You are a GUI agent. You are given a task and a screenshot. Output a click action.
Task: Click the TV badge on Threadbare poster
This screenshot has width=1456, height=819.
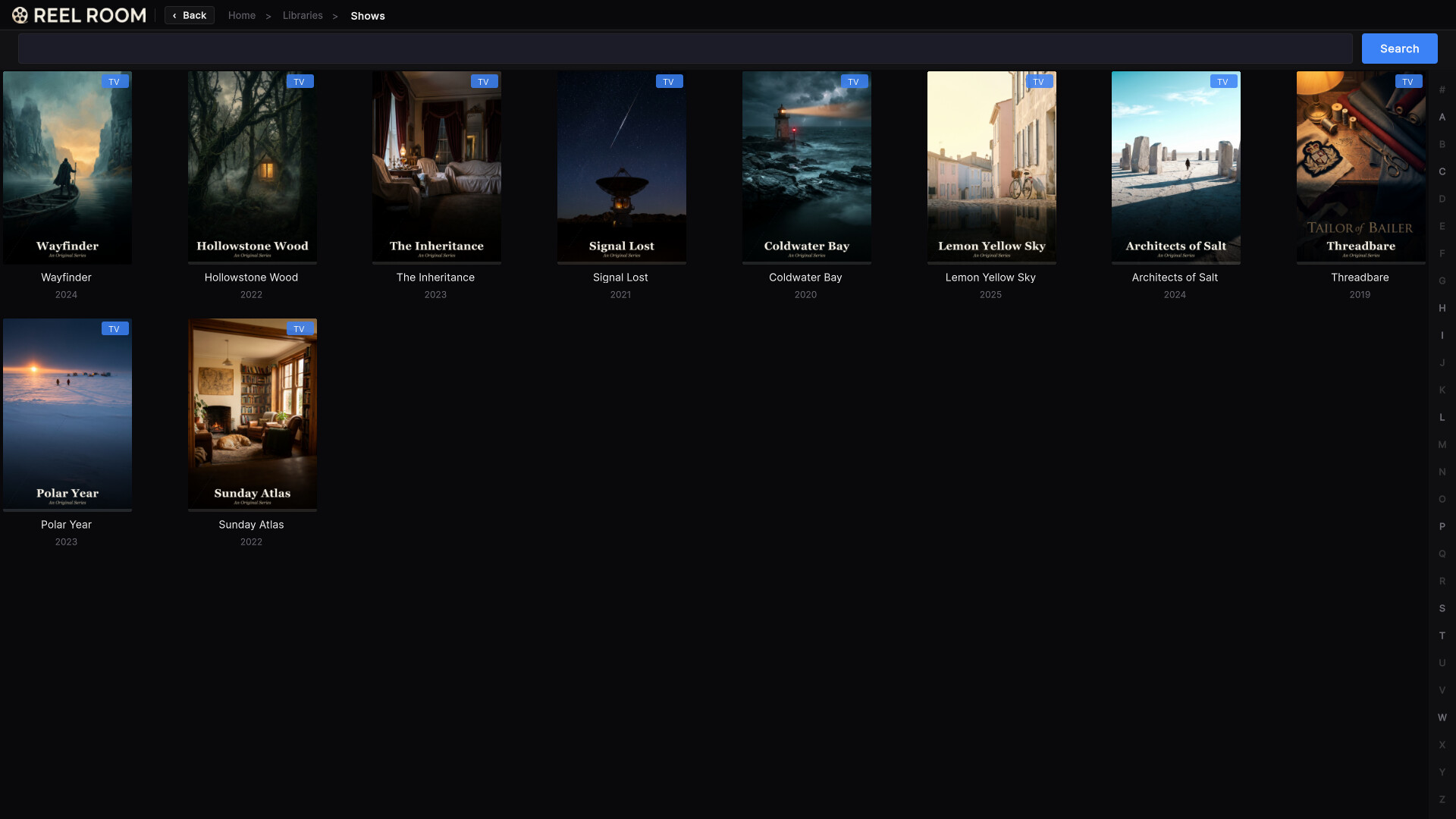point(1408,81)
